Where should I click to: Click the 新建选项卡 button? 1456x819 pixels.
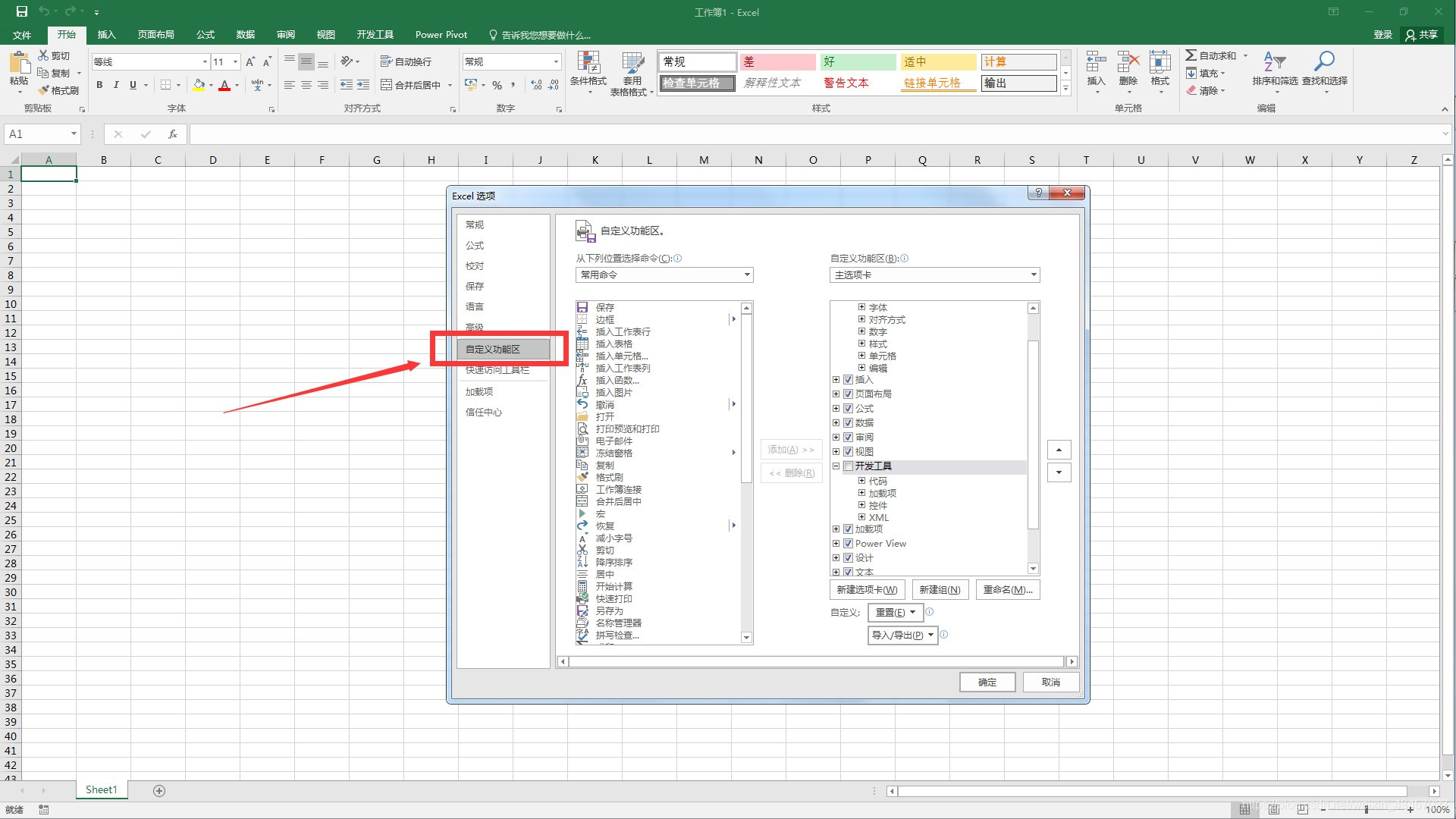[x=867, y=589]
